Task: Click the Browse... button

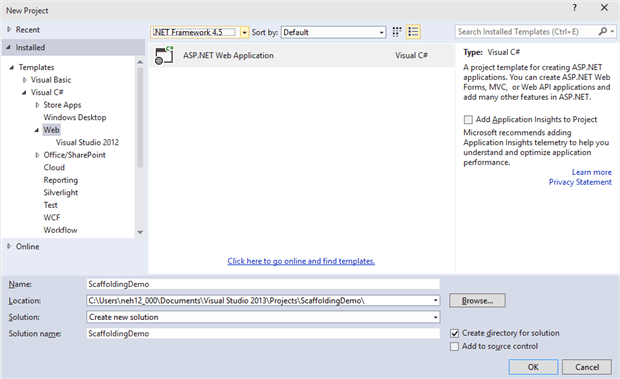Action: 477,301
